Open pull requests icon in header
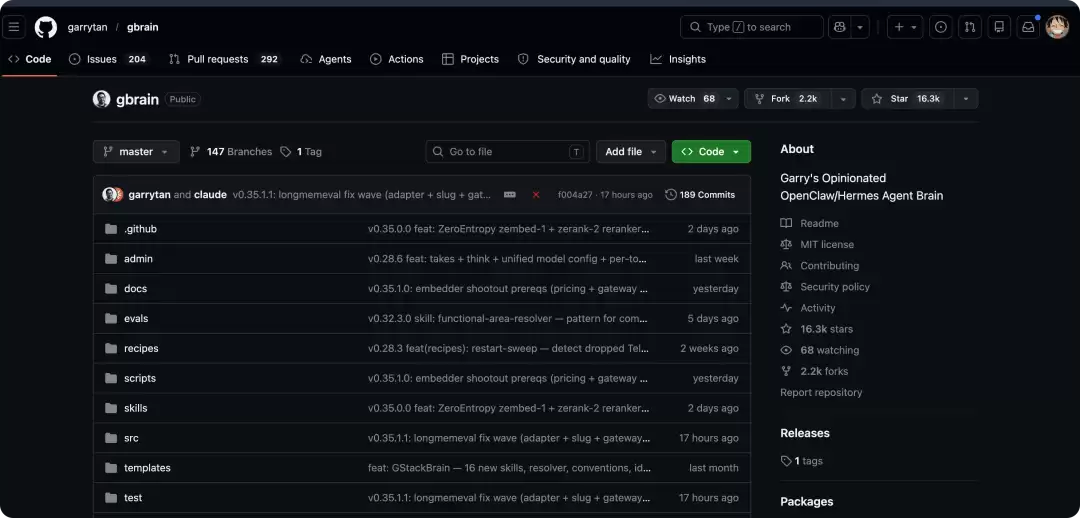Image resolution: width=1080 pixels, height=518 pixels. [x=970, y=27]
